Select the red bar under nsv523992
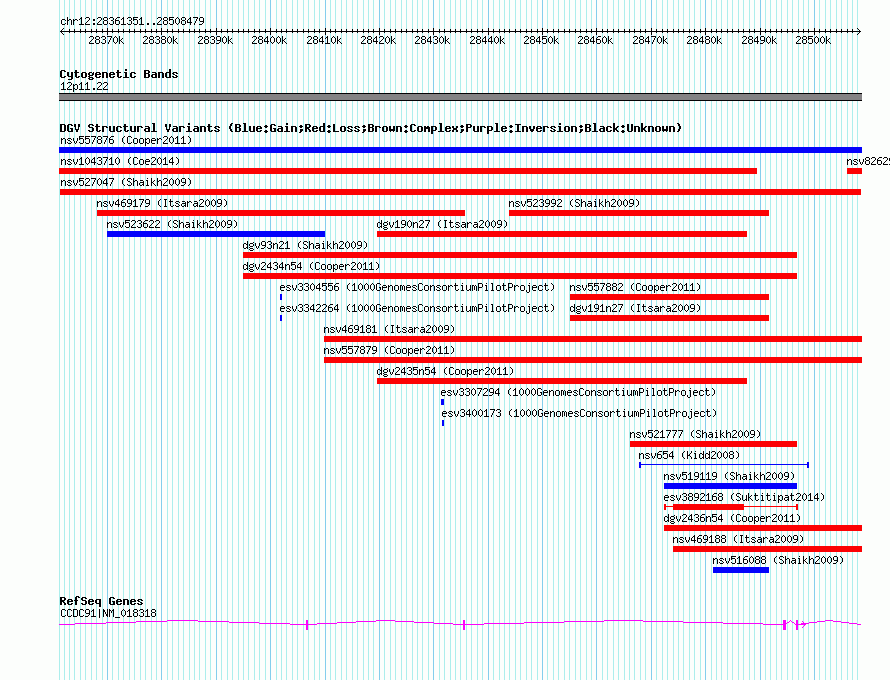This screenshot has width=890, height=680. 639,213
